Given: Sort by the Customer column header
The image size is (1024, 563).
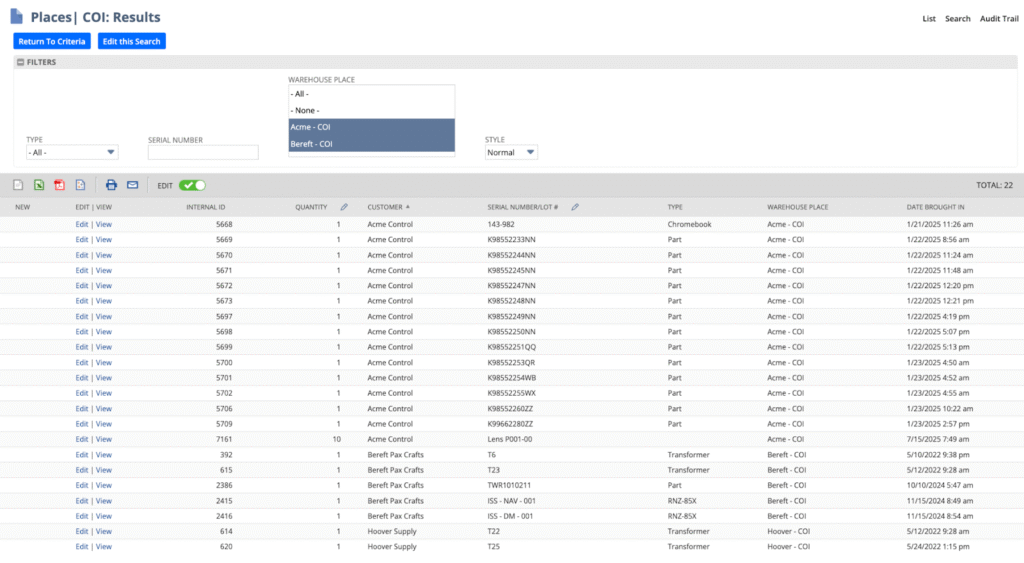Looking at the screenshot, I should click(385, 207).
